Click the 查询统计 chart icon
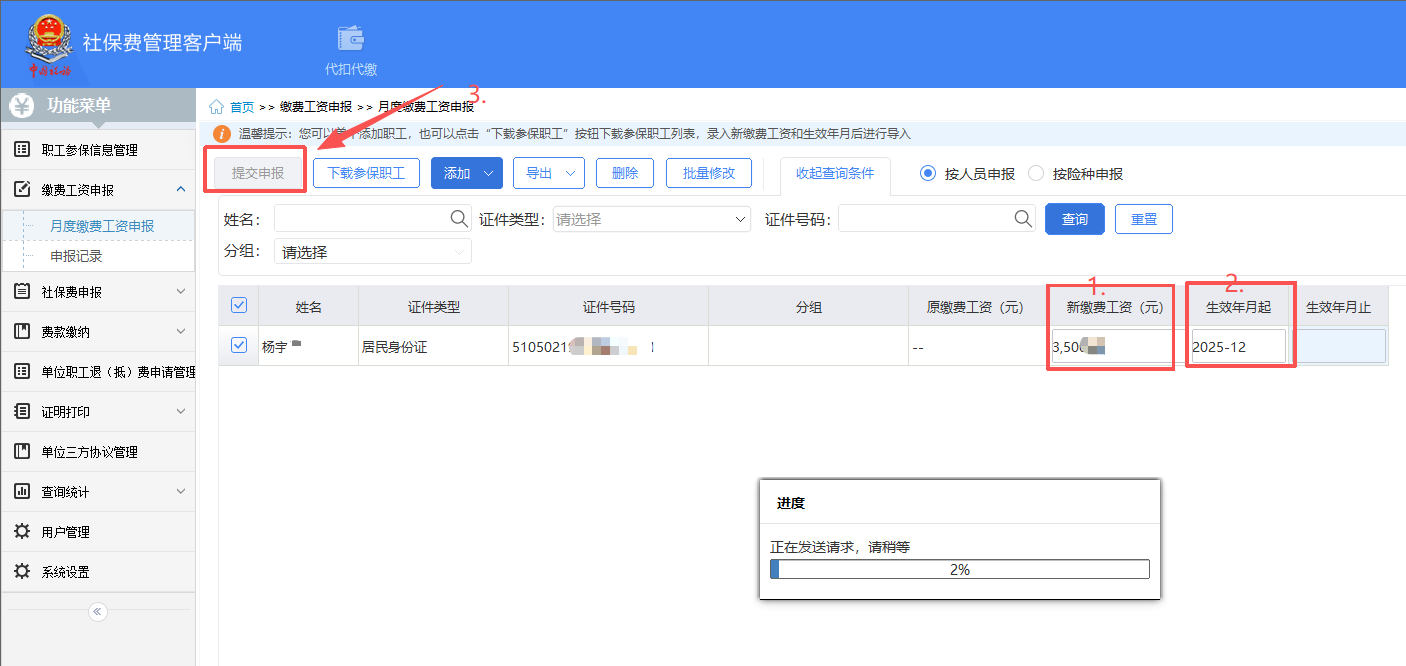Viewport: 1406px width, 666px height. pos(21,492)
